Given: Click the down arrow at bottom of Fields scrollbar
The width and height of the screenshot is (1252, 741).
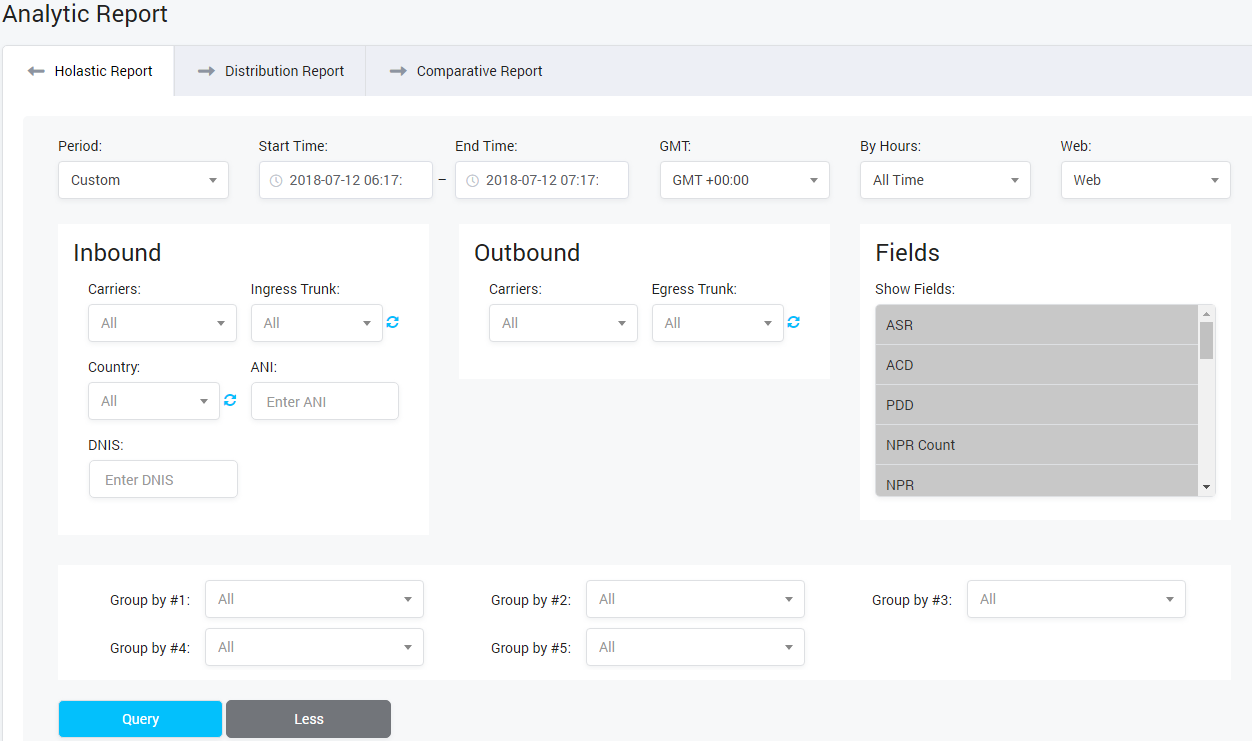Looking at the screenshot, I should (1206, 487).
